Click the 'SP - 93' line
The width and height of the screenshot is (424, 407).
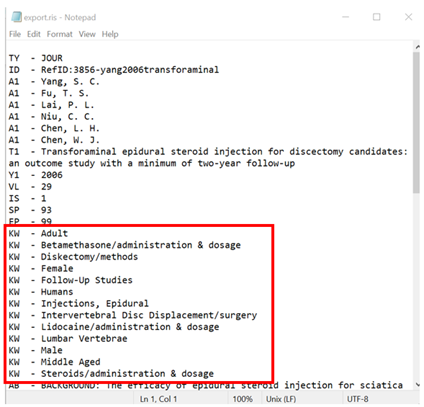click(x=30, y=210)
